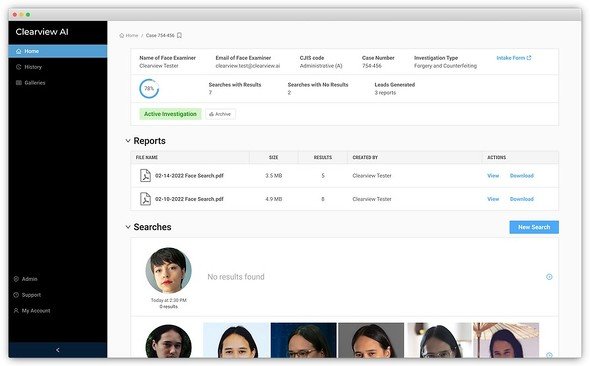
Task: Collapse the Reports section
Action: 128,141
